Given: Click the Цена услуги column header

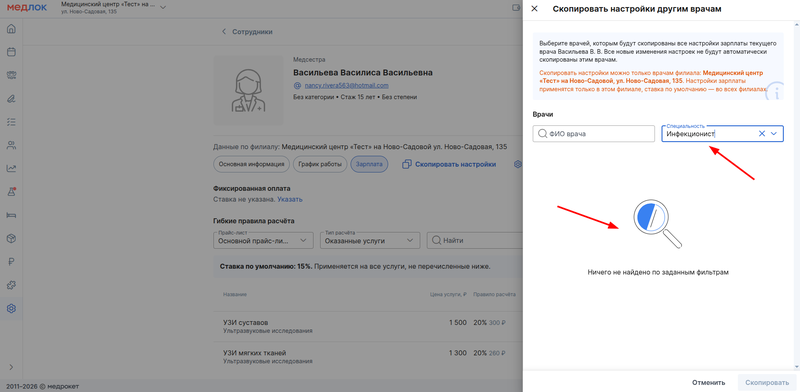Looking at the screenshot, I should (448, 295).
